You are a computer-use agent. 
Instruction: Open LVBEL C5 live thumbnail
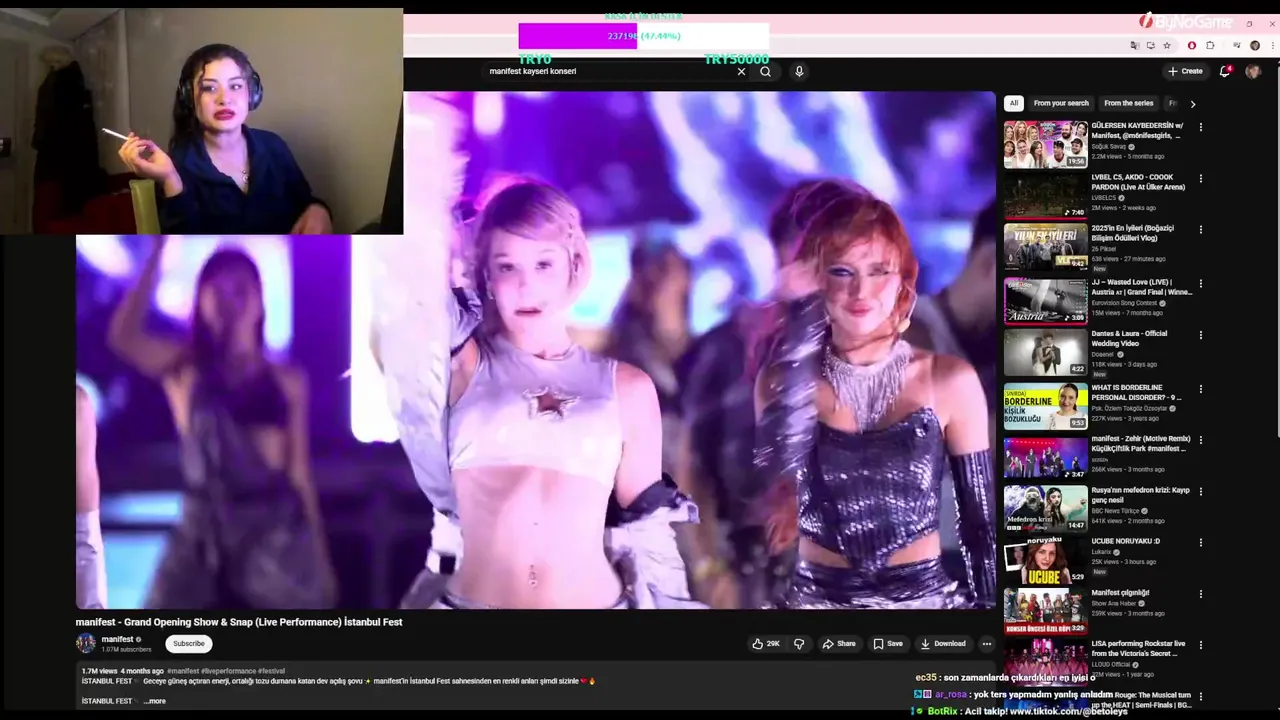1045,196
